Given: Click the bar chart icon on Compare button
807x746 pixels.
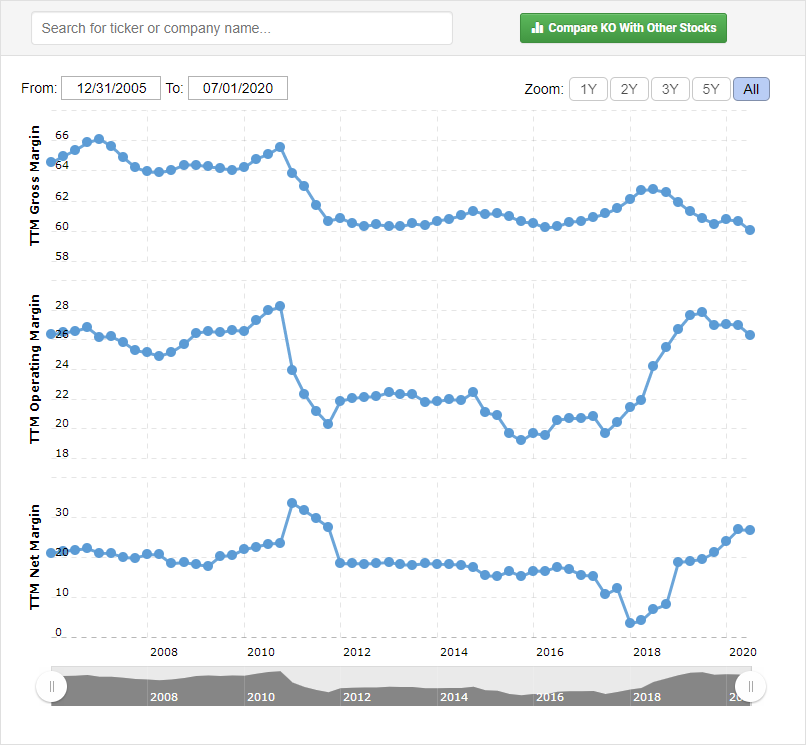Looking at the screenshot, I should click(x=537, y=28).
